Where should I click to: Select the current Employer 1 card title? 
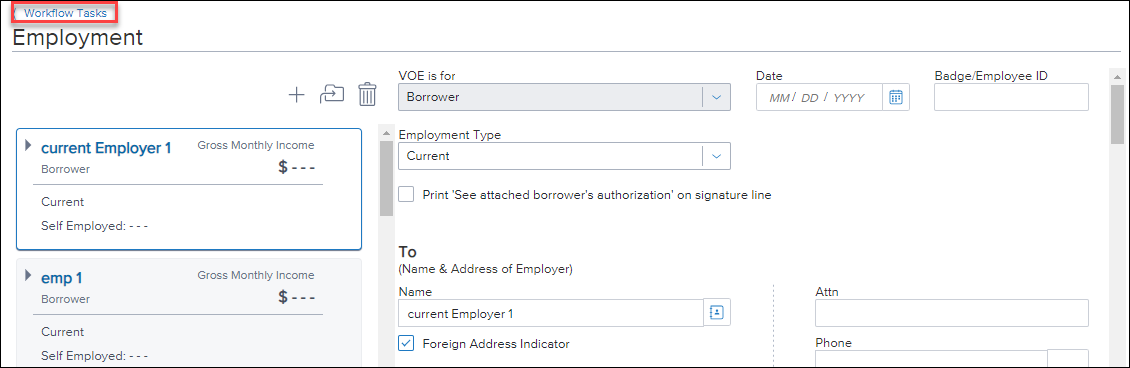point(106,148)
